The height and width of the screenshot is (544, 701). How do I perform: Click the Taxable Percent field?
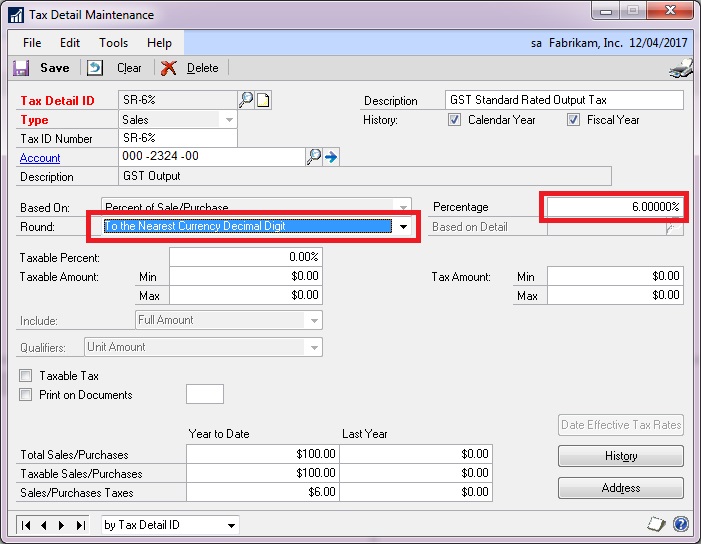(x=246, y=257)
